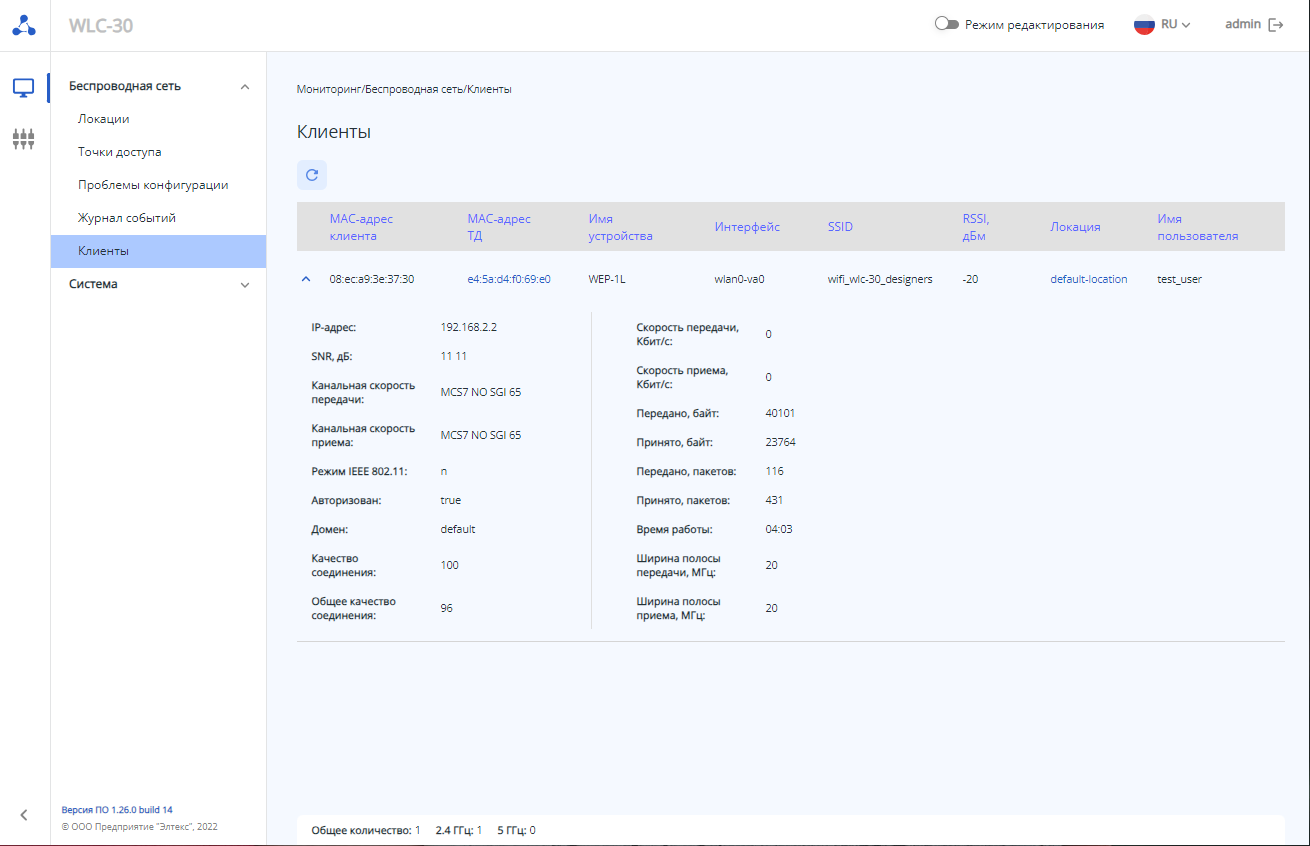This screenshot has width=1310, height=846.
Task: Open the Configuration sliders icon
Action: coord(24,138)
